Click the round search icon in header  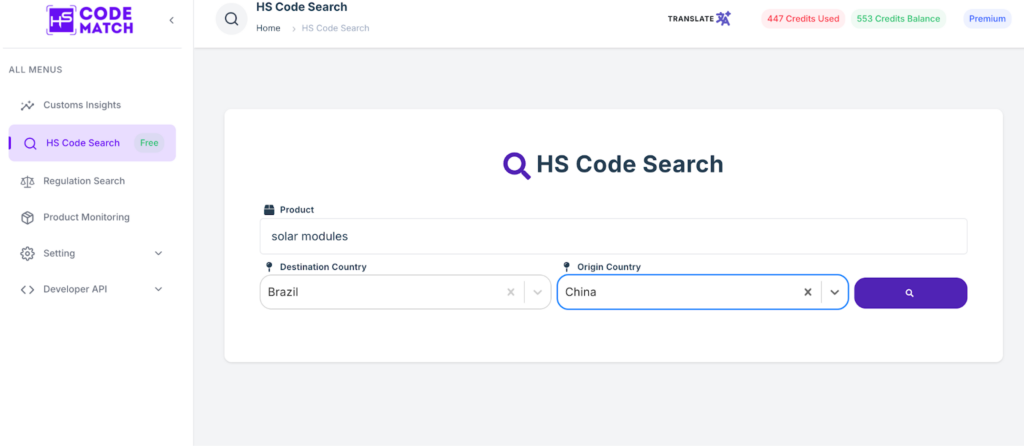(x=231, y=19)
